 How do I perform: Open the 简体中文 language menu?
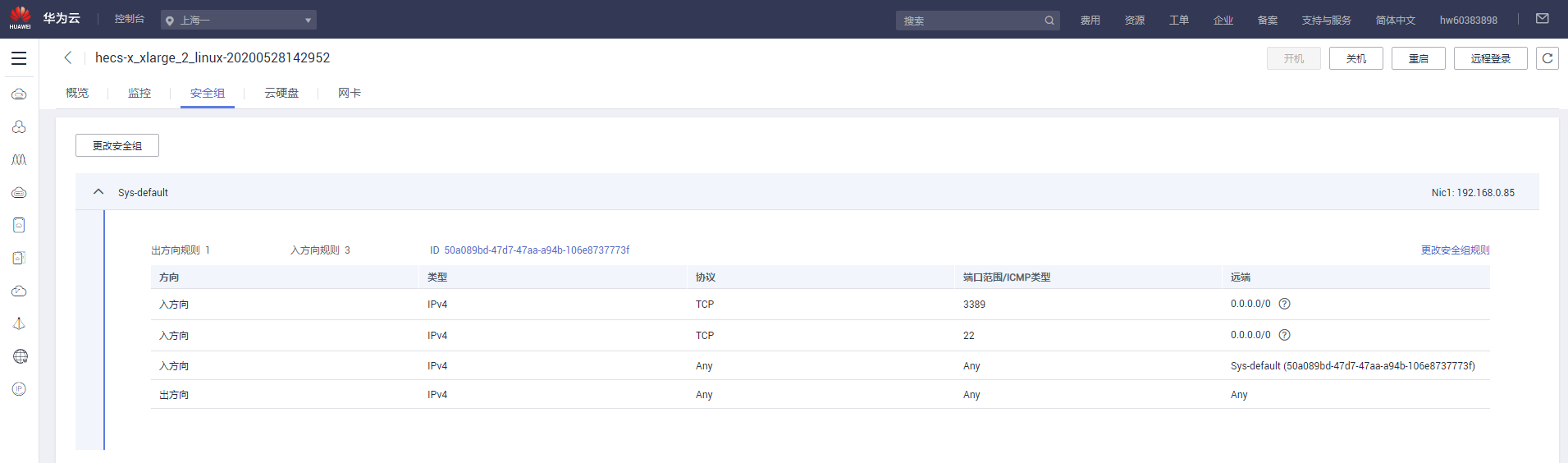[1395, 21]
